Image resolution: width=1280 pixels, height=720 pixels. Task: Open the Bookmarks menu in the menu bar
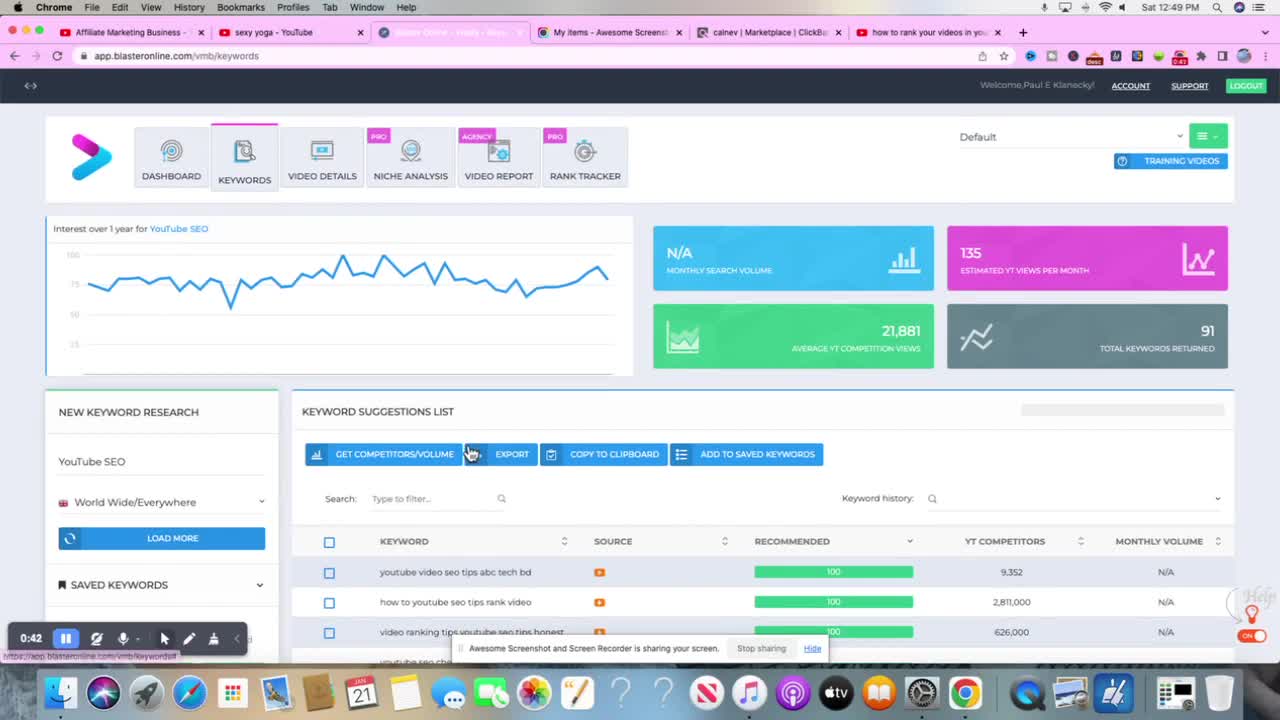[241, 7]
